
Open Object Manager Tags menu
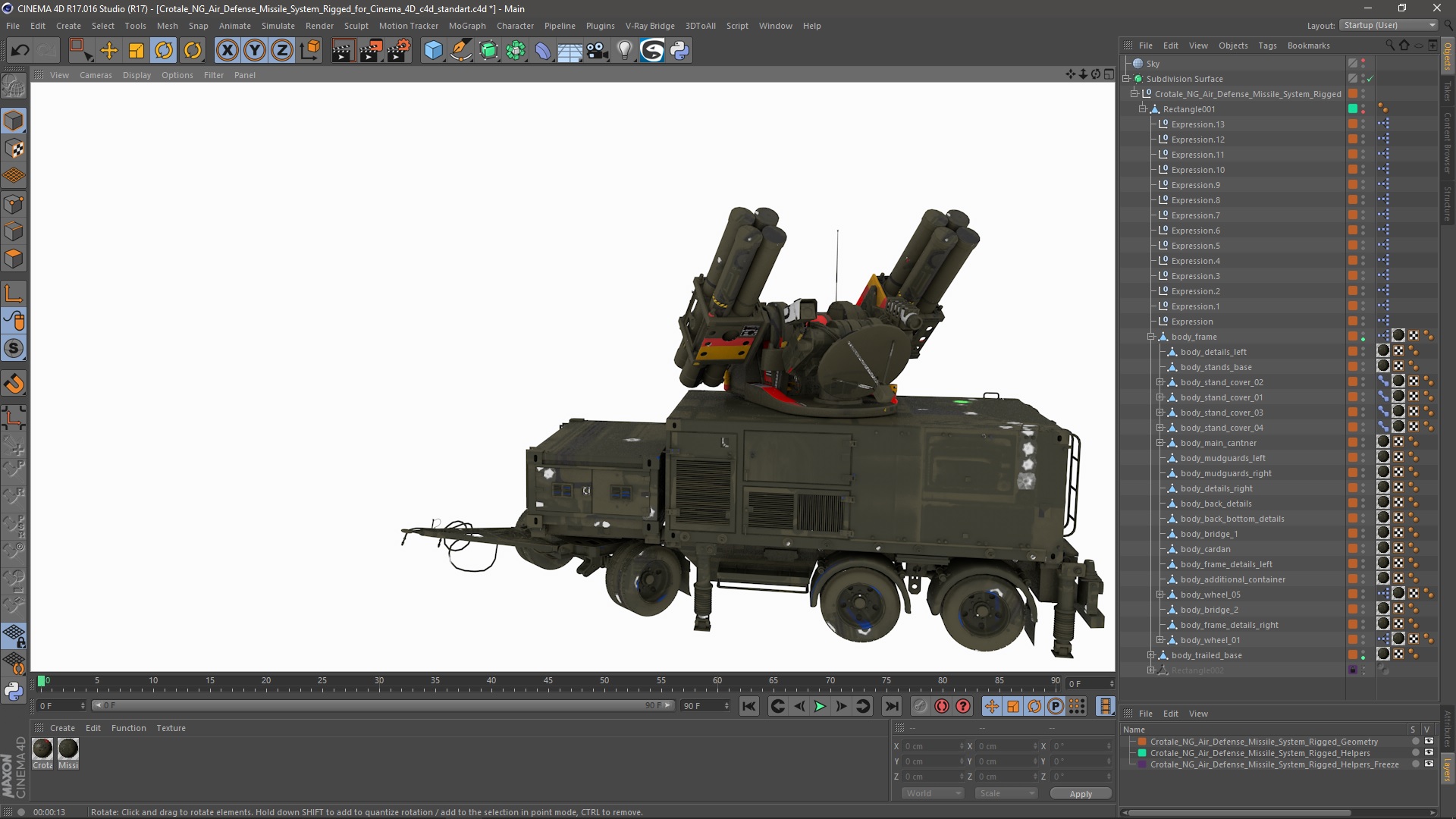(1267, 45)
